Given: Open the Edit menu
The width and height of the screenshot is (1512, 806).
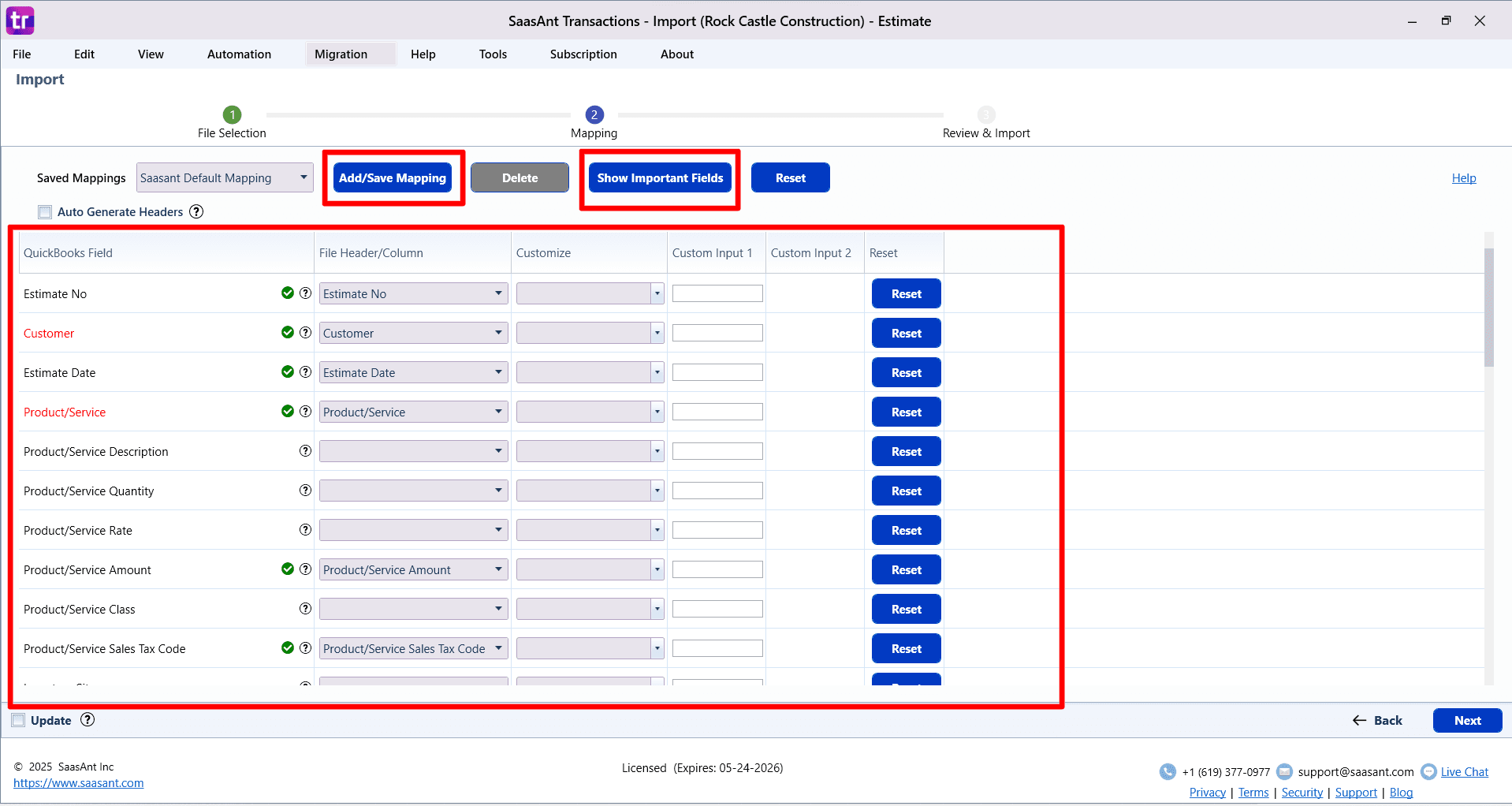Looking at the screenshot, I should [84, 54].
